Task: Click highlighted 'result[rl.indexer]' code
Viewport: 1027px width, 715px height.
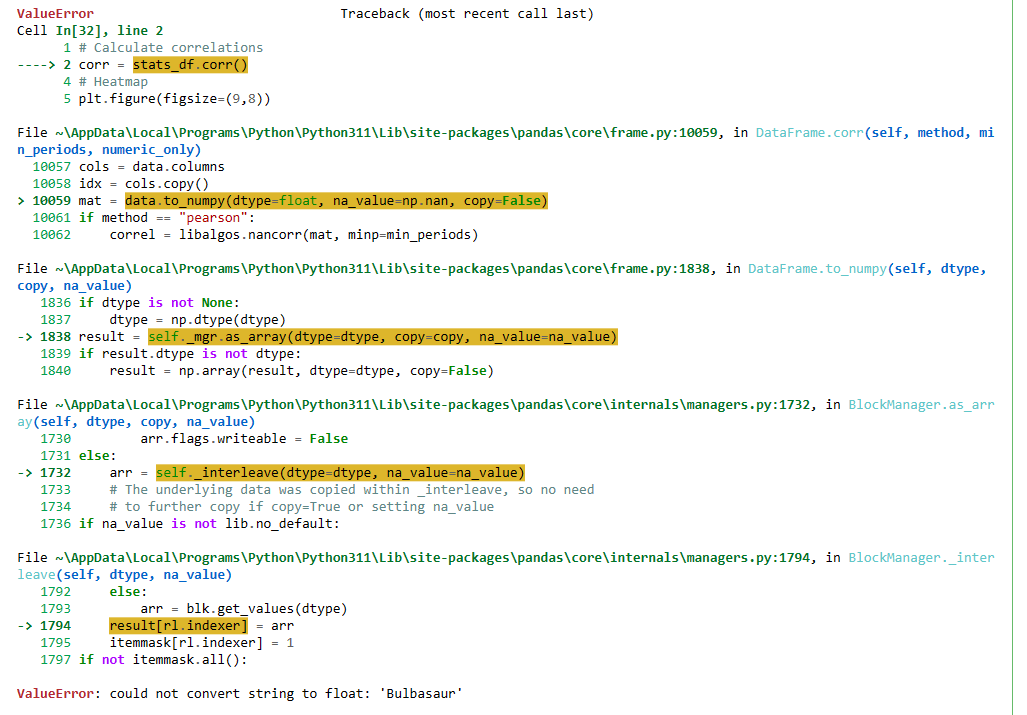Action: pos(178,627)
